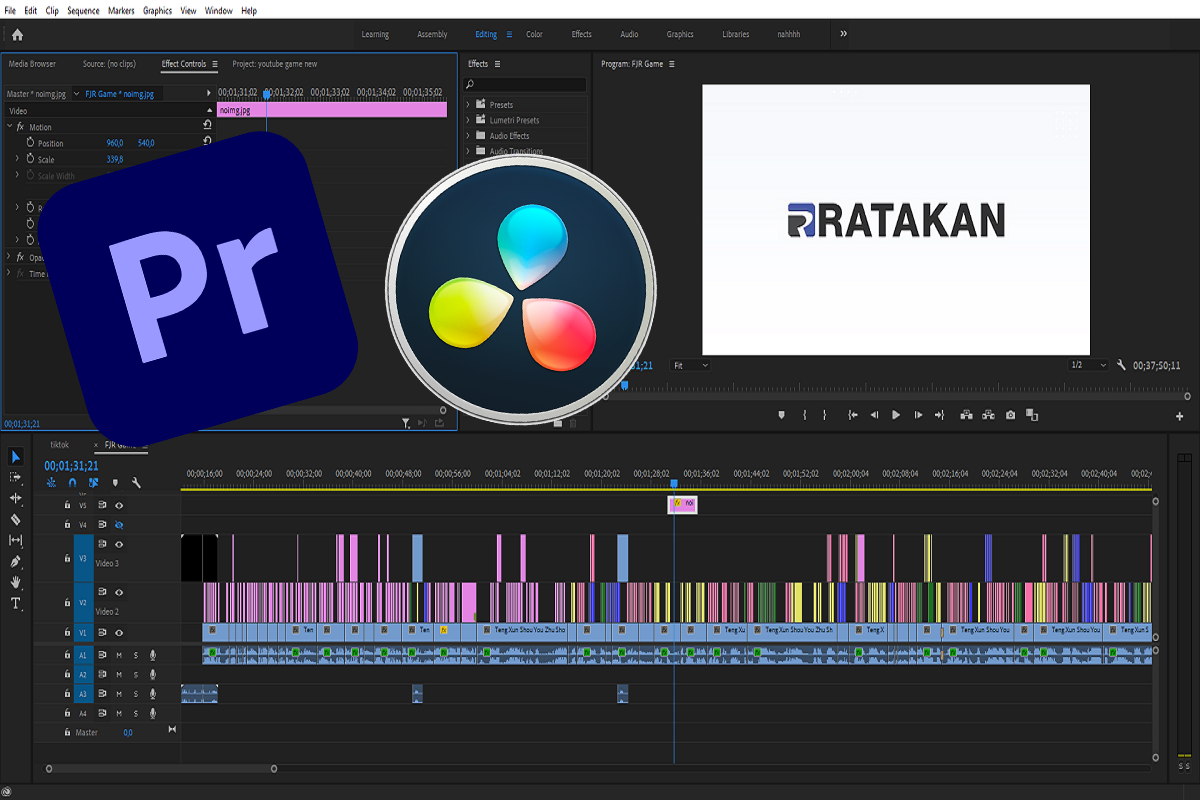Toggle Position animation stopwatch
1200x800 pixels.
tap(30, 143)
